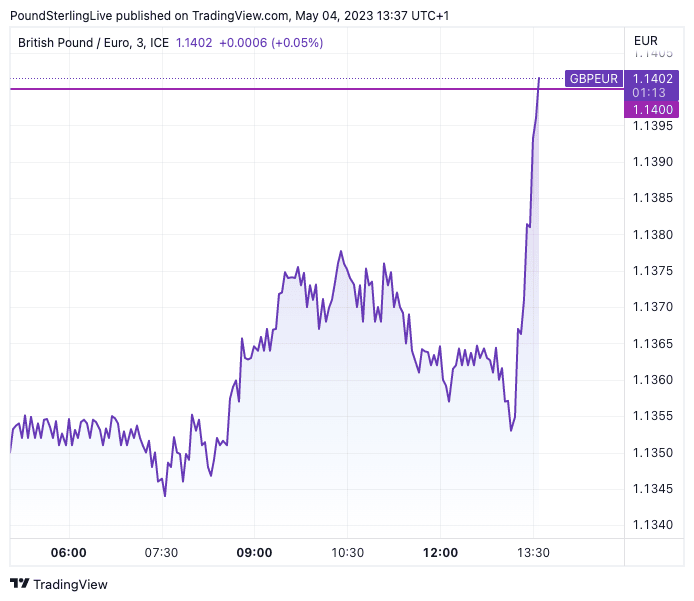Click the 1.1402 current price label

tap(653, 78)
